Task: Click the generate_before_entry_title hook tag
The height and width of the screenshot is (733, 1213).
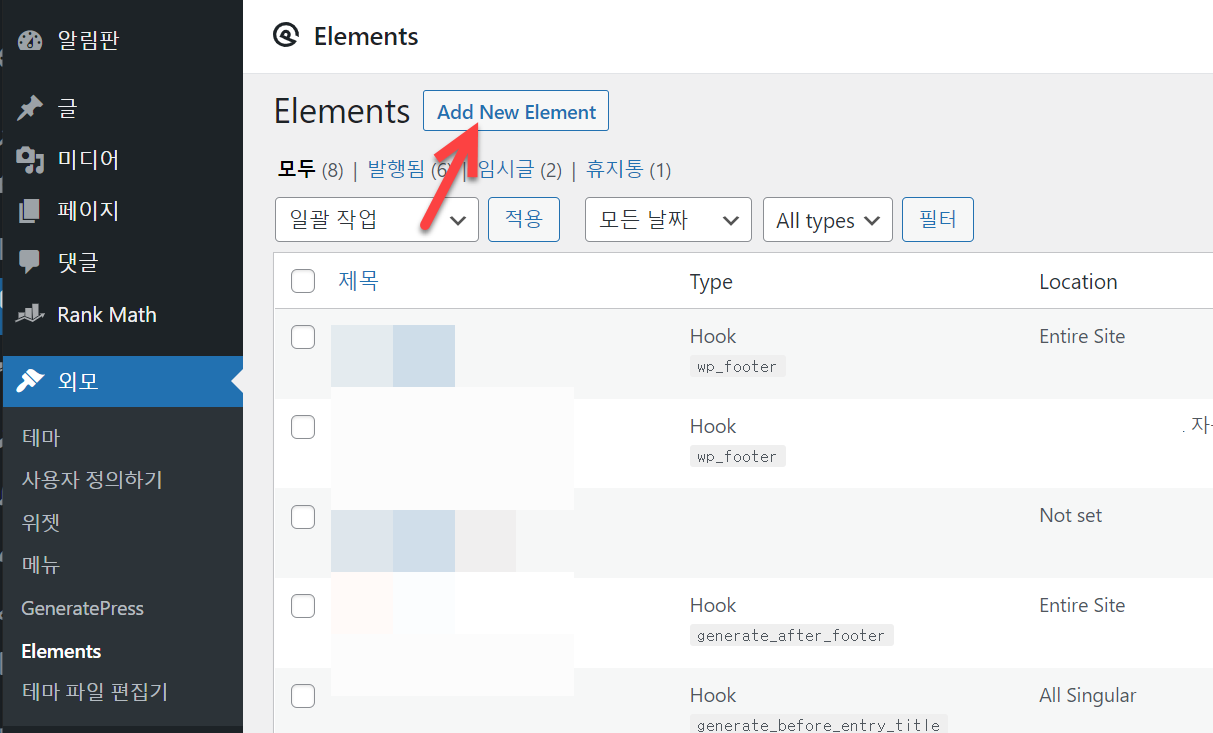Action: click(819, 724)
